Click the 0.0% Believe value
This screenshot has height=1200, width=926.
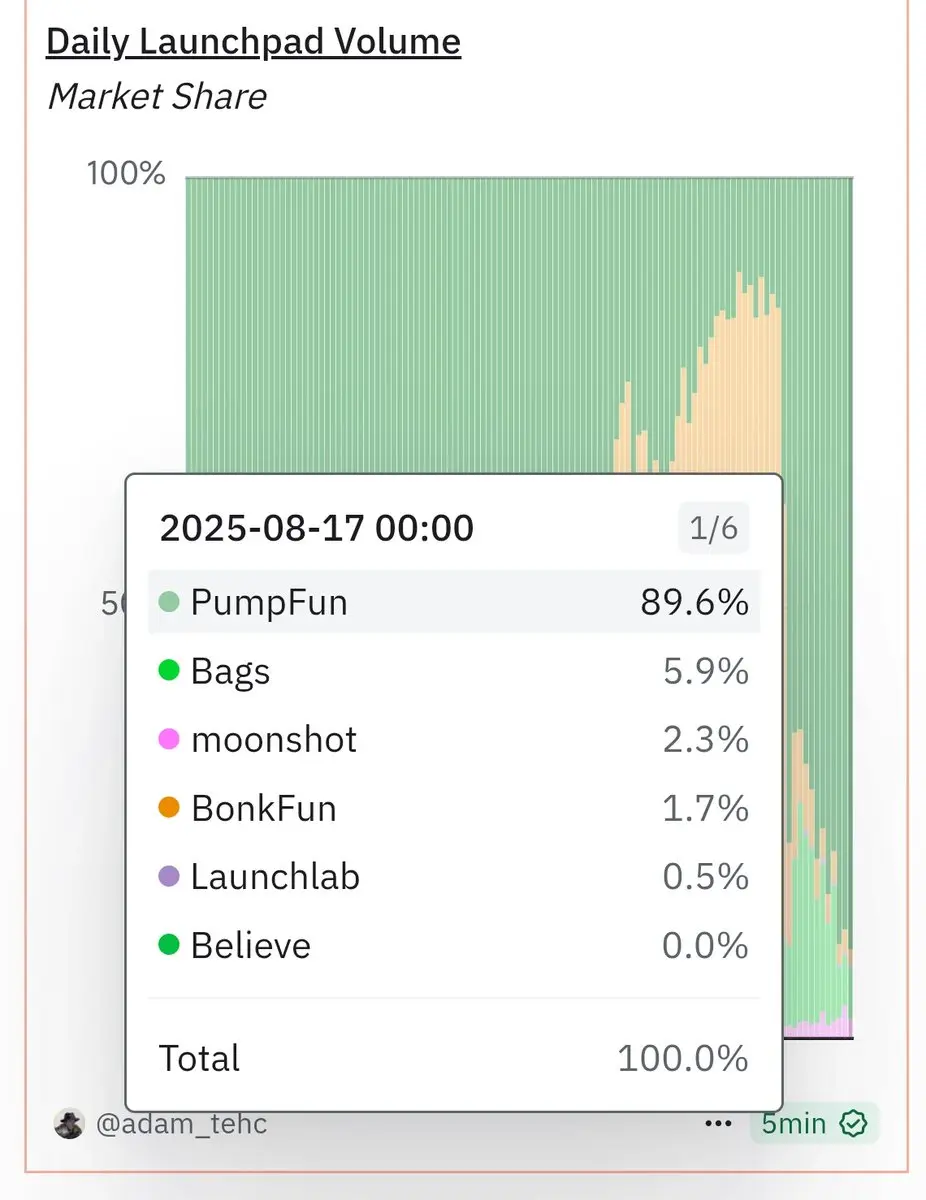706,945
